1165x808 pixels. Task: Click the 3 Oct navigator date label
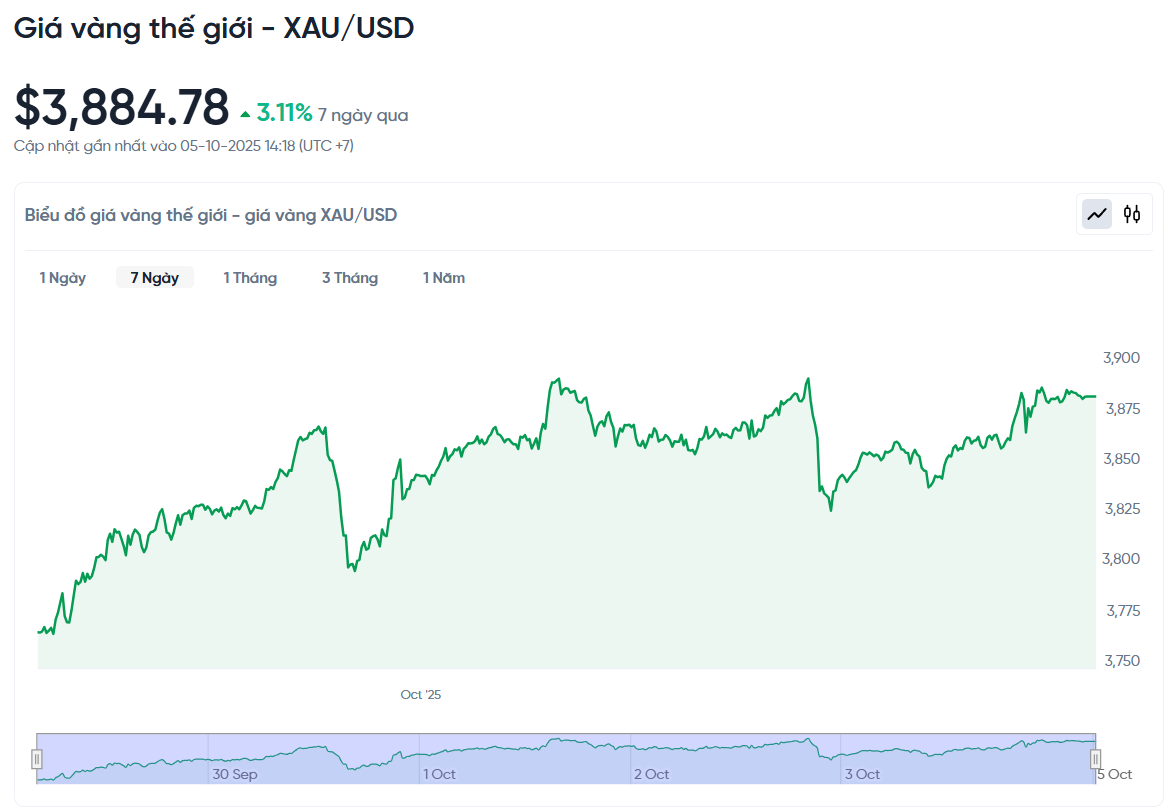pyautogui.click(x=863, y=774)
